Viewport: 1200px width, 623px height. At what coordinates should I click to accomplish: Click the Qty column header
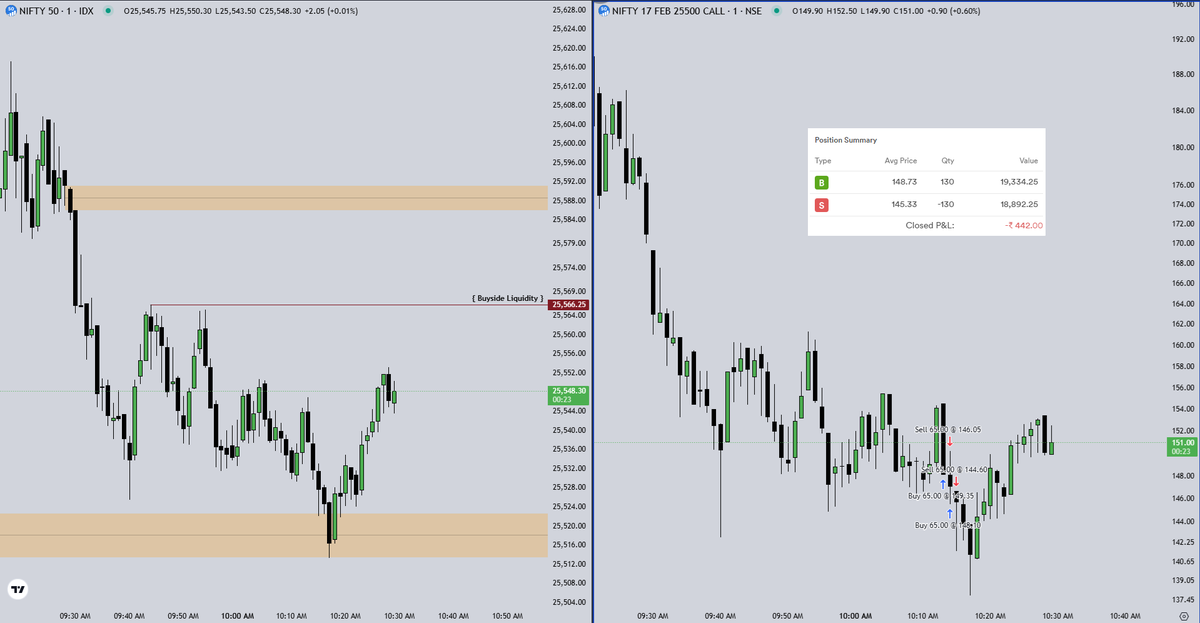click(948, 160)
